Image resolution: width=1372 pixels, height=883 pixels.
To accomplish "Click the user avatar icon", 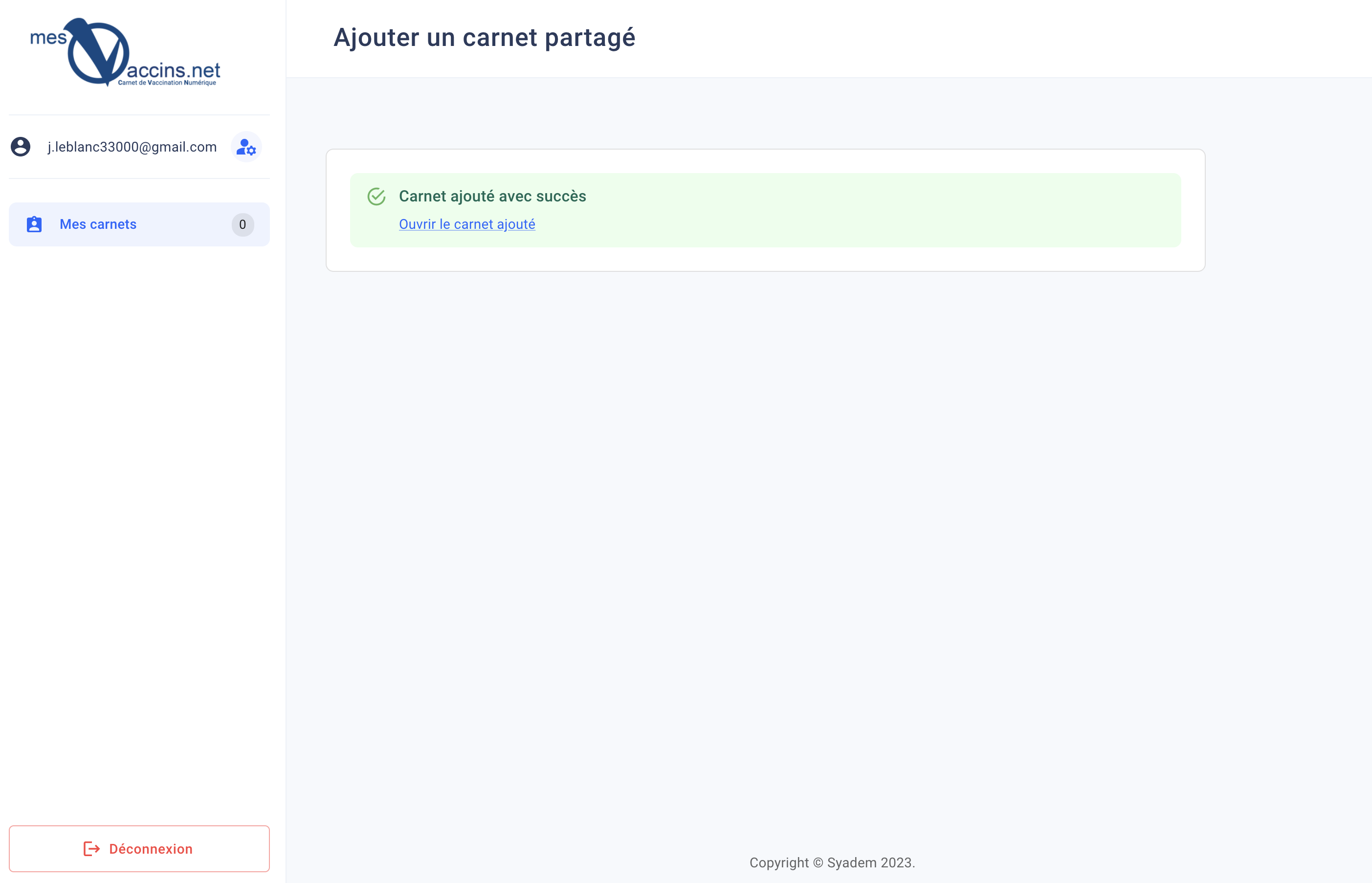I will [21, 147].
